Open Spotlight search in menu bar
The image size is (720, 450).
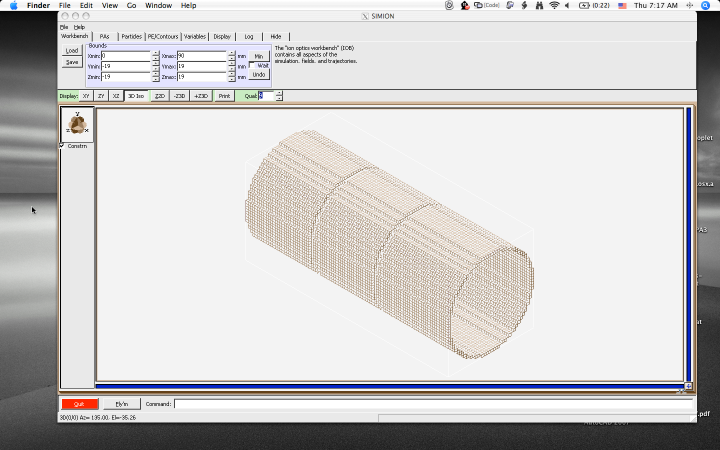(x=706, y=6)
